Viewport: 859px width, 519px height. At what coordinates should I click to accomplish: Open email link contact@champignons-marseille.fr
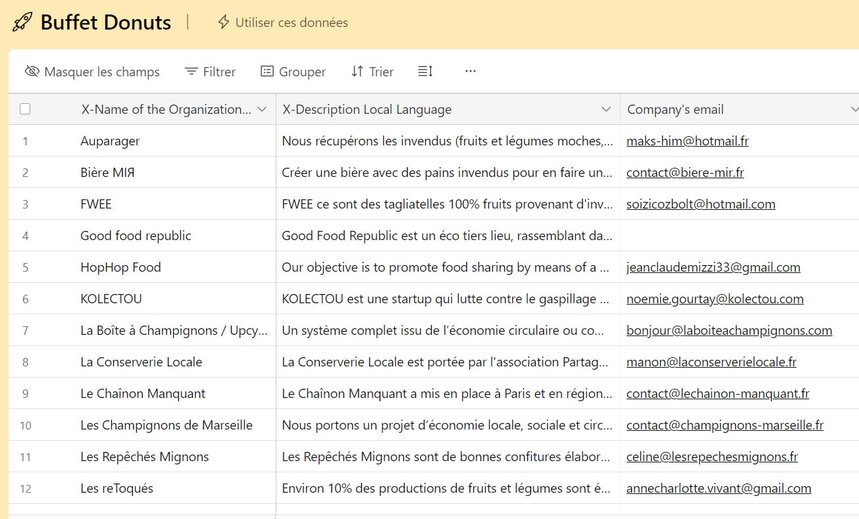(x=725, y=425)
